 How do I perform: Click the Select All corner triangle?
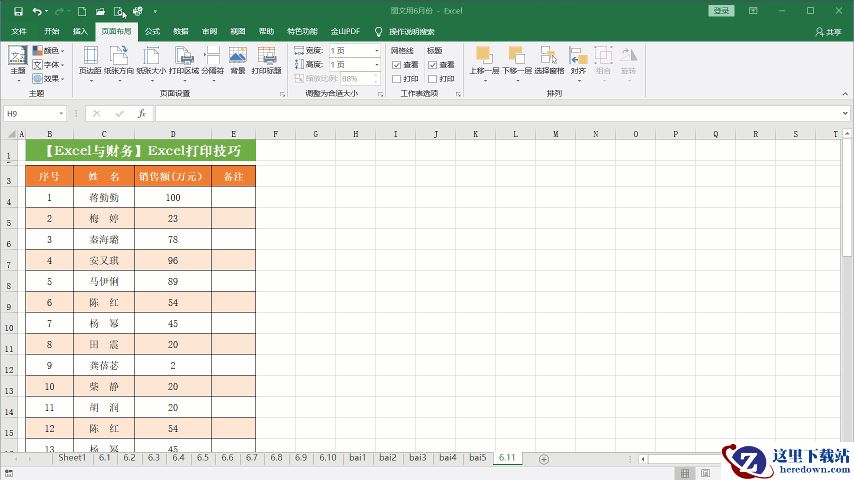tap(11, 134)
